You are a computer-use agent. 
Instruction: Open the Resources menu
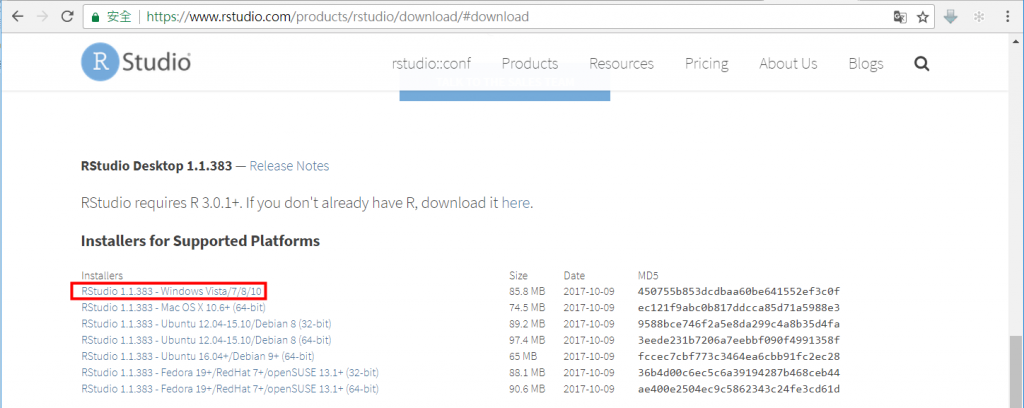tap(621, 63)
